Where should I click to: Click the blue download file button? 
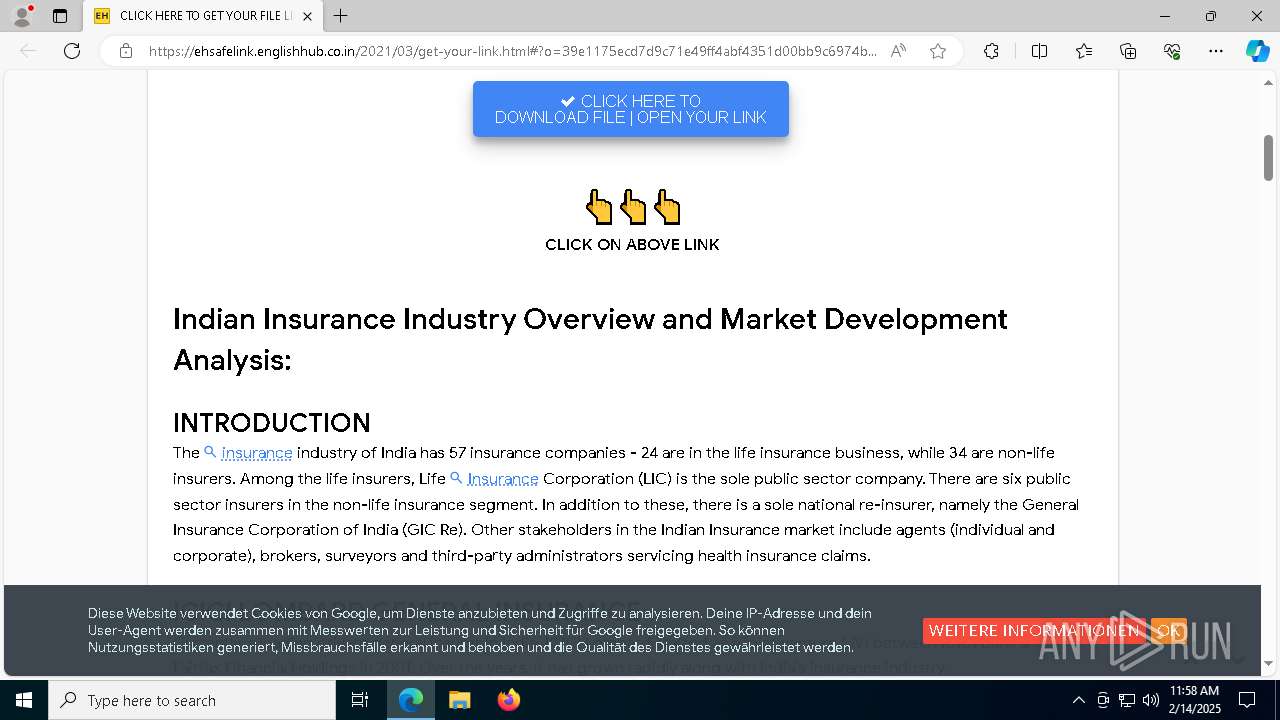click(x=631, y=109)
